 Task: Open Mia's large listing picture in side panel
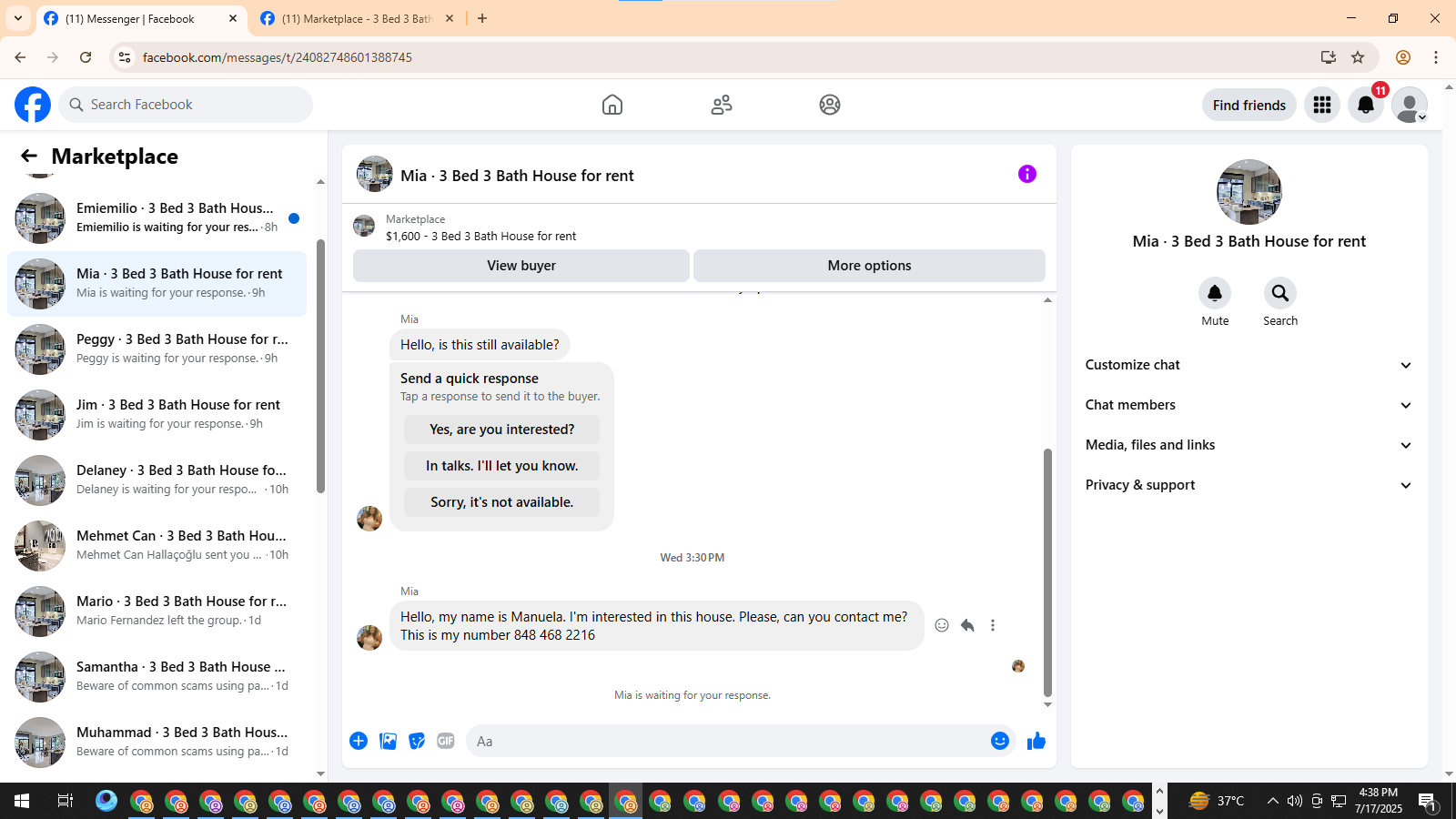[1249, 192]
